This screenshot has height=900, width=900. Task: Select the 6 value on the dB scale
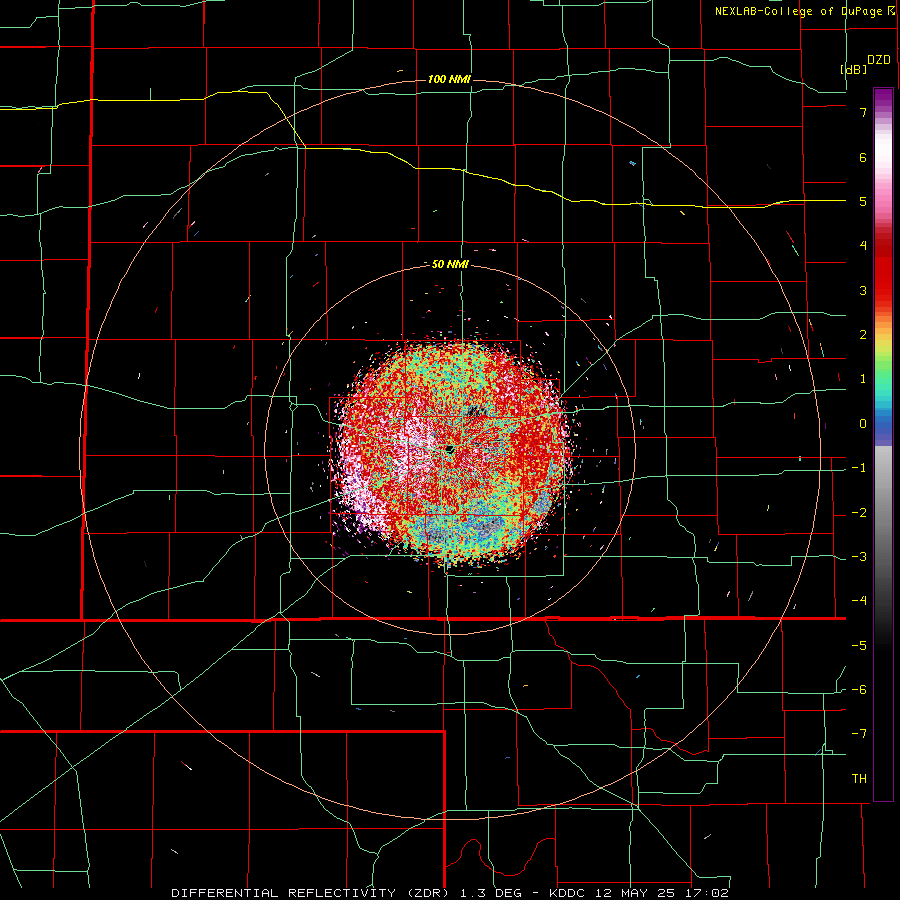863,157
